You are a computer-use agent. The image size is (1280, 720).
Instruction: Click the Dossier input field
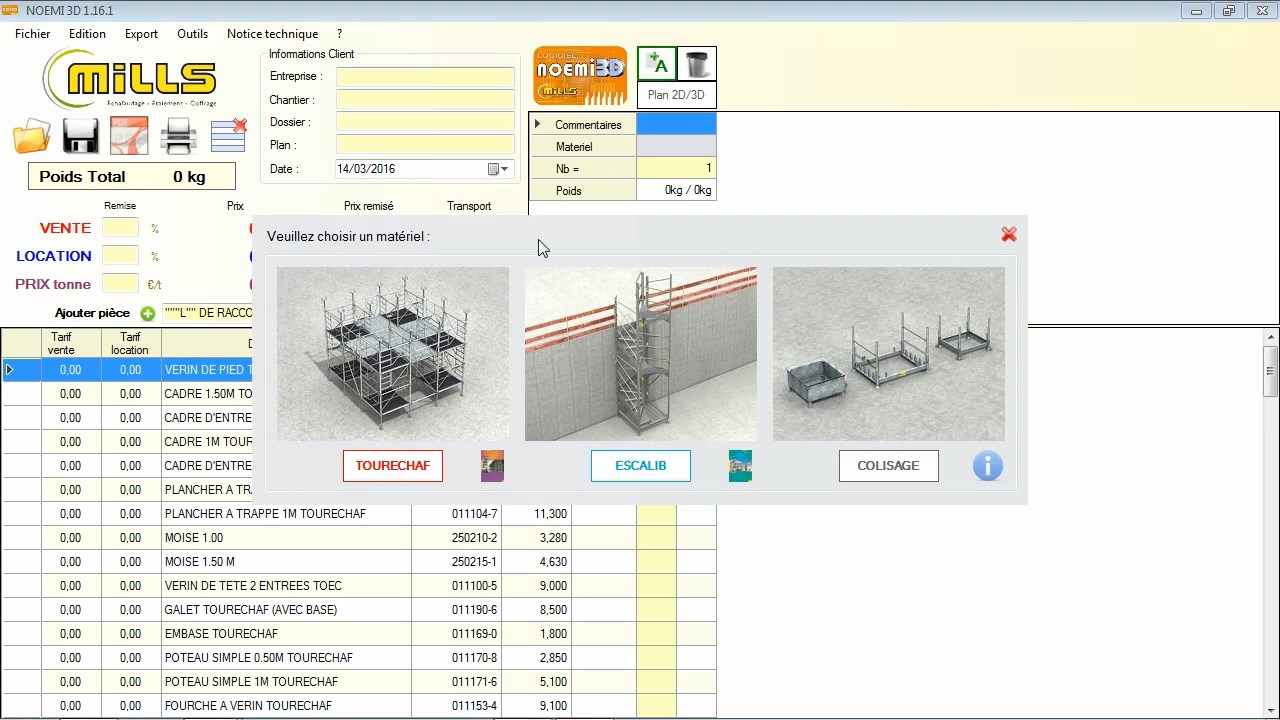[425, 122]
